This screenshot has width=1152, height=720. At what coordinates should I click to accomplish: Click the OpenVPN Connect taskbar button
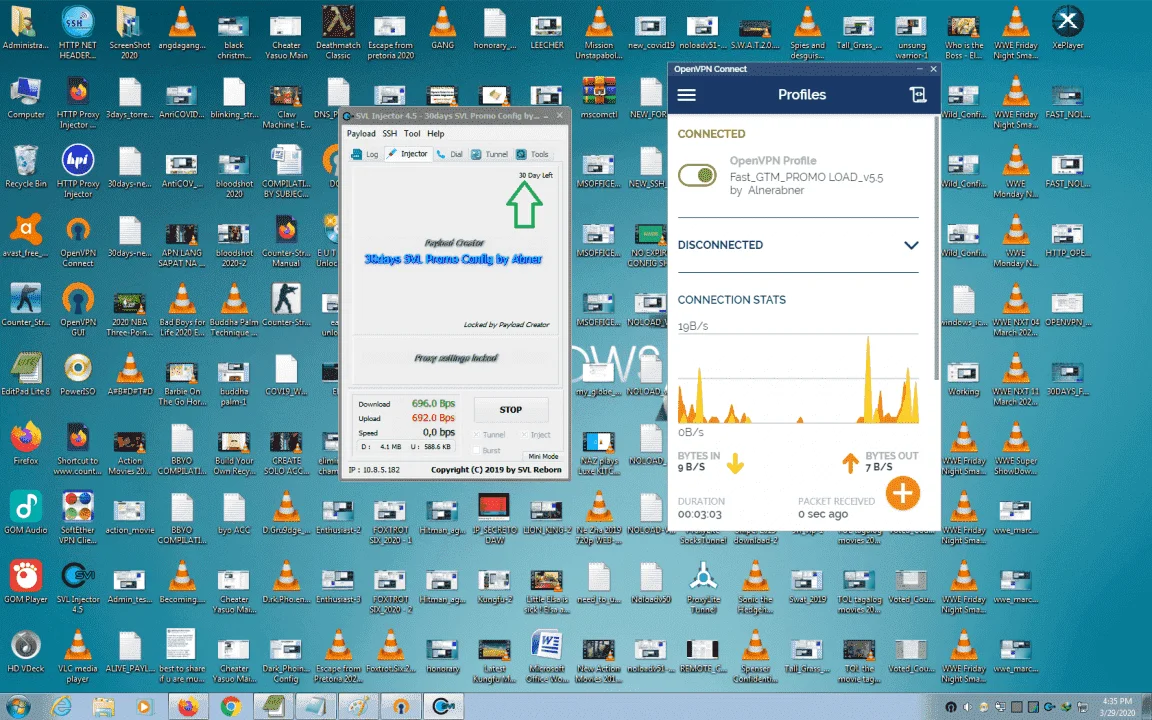point(401,707)
